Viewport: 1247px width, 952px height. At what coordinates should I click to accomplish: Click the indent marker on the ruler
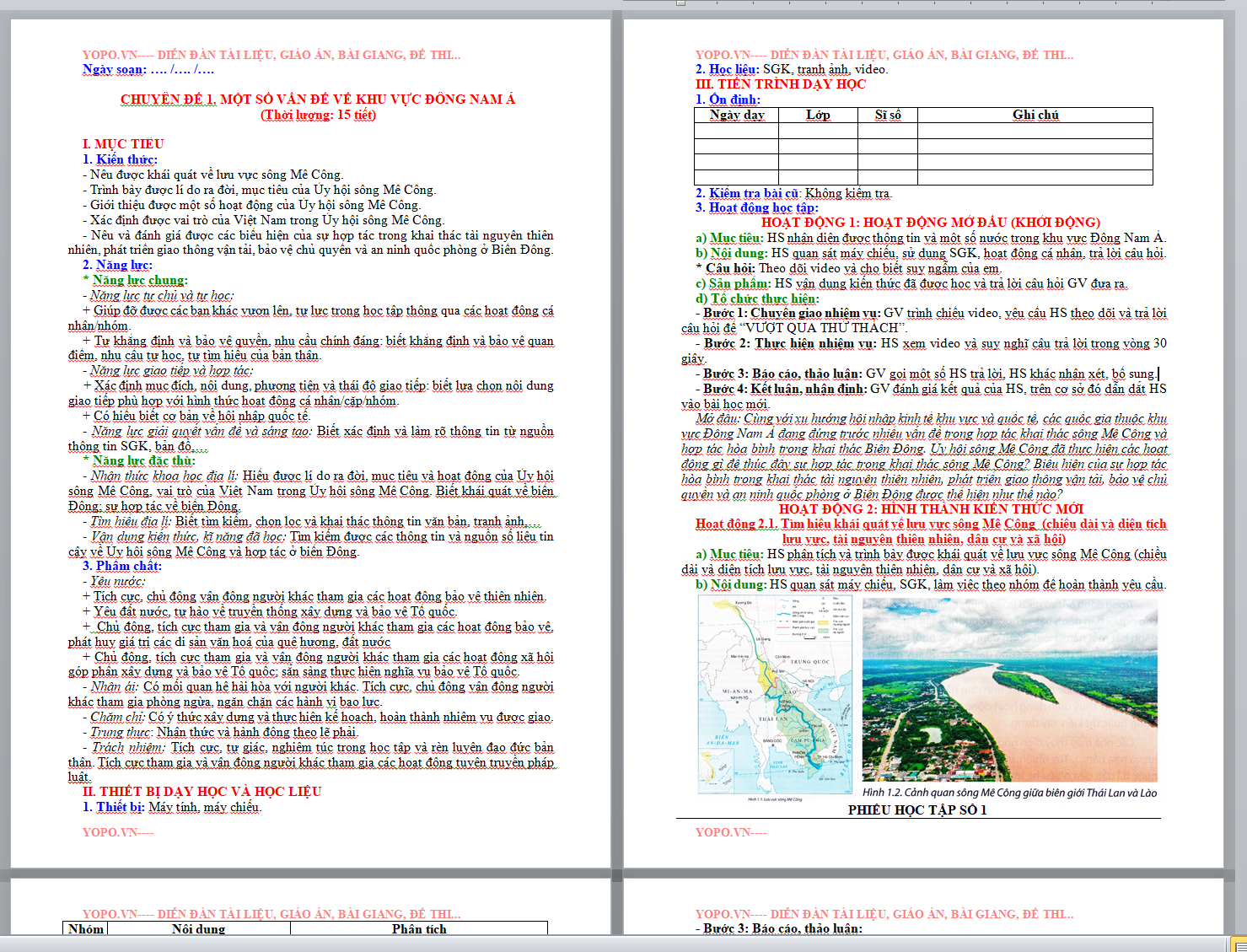pos(680,3)
